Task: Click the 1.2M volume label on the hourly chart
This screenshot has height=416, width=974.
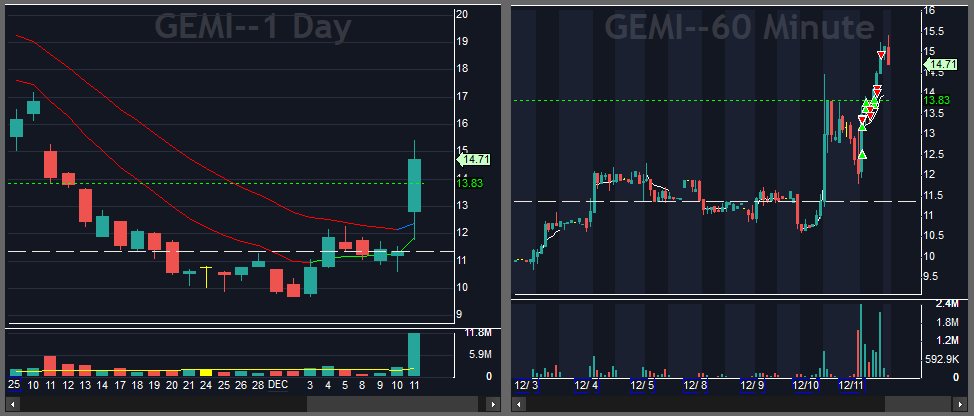Action: point(947,340)
